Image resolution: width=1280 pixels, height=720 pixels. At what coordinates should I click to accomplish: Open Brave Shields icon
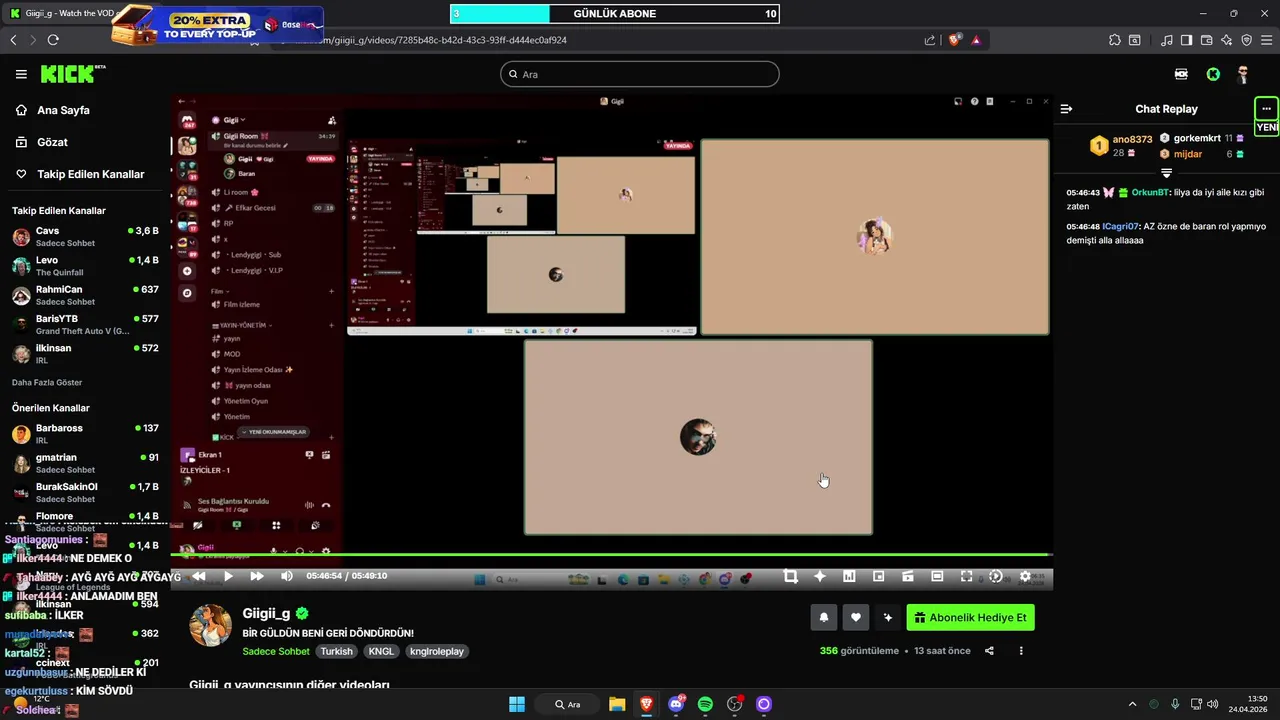(x=954, y=40)
